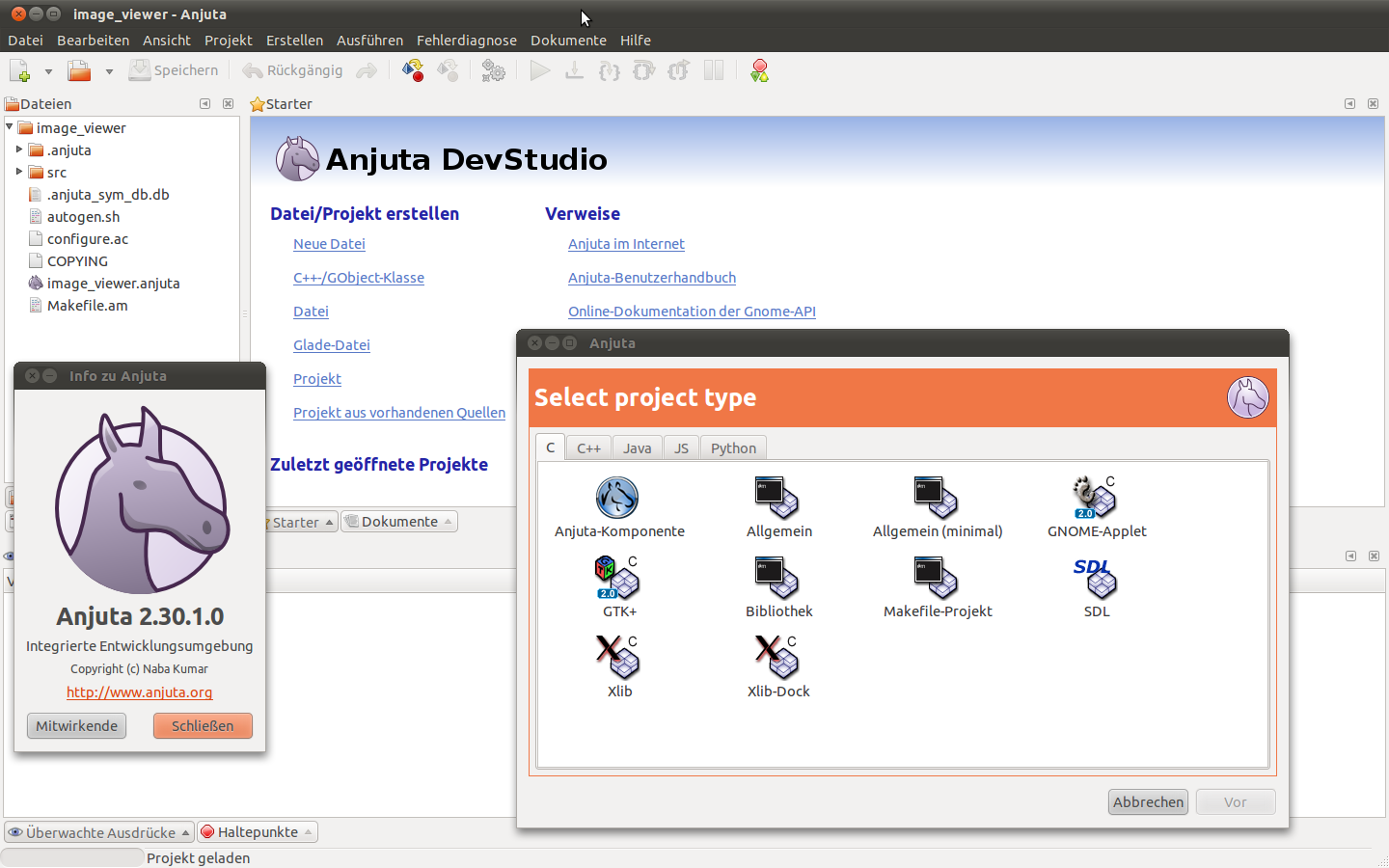Select the Anjuta-Komponente project icon
The height and width of the screenshot is (868, 1389).
[x=617, y=499]
